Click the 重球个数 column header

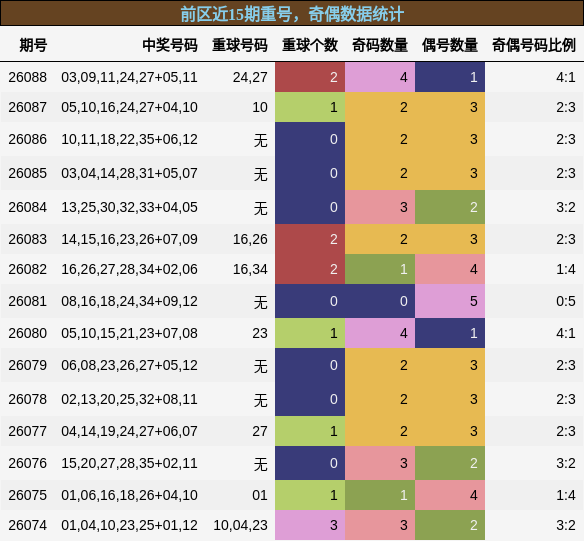310,45
